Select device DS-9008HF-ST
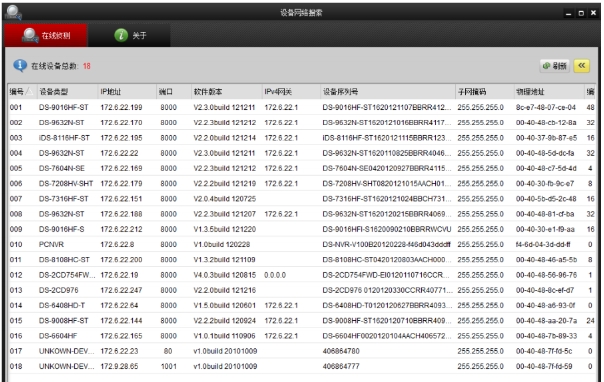The height and width of the screenshot is (382, 604). 64,320
